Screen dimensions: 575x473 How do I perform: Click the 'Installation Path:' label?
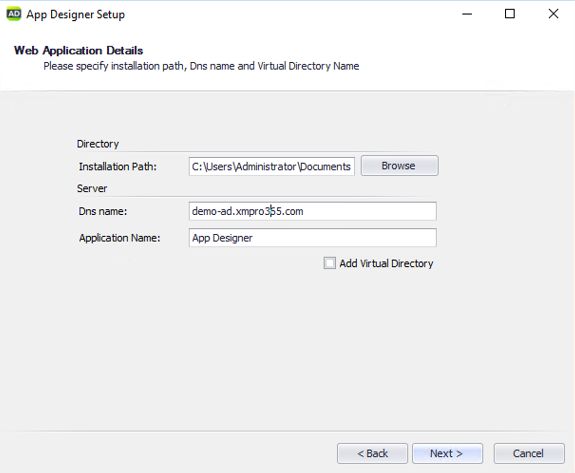[x=118, y=167]
